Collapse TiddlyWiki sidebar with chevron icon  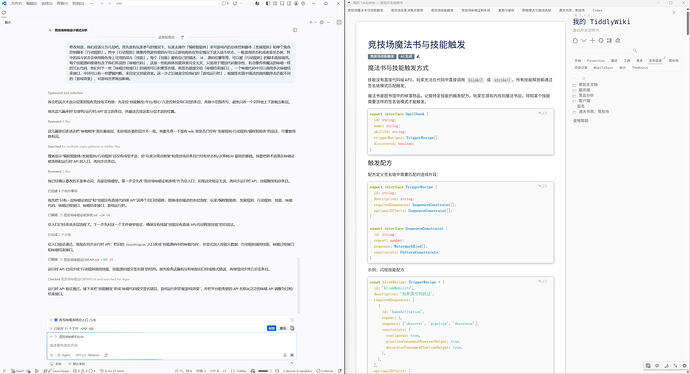tap(674, 12)
